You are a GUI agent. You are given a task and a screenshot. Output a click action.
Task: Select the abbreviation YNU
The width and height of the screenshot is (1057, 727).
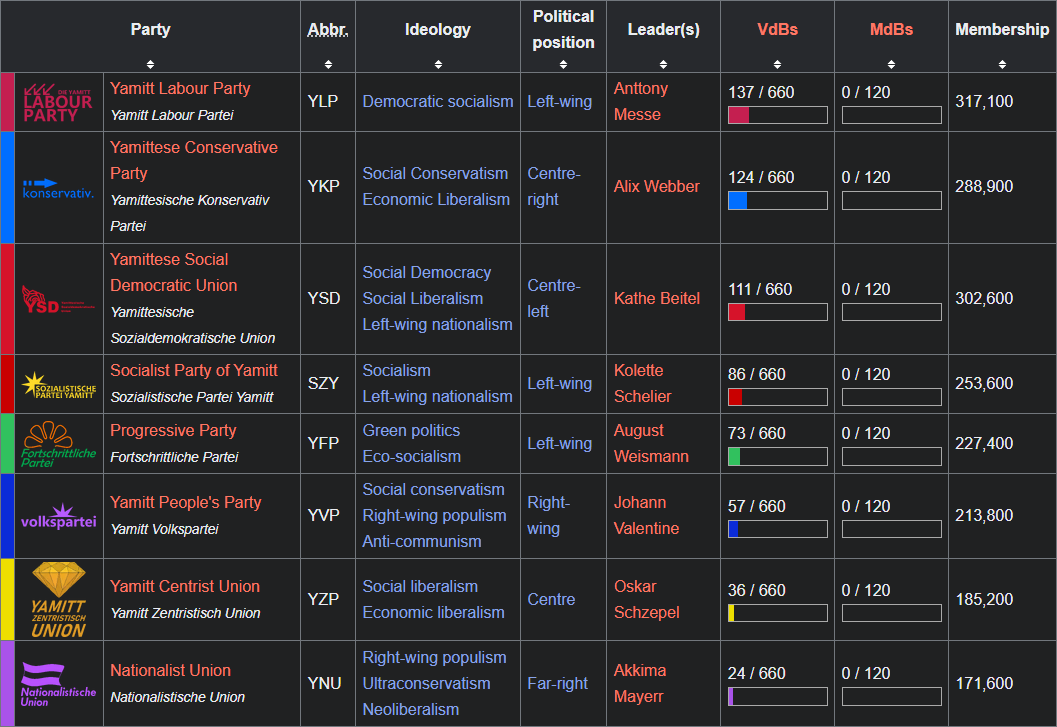pos(324,683)
